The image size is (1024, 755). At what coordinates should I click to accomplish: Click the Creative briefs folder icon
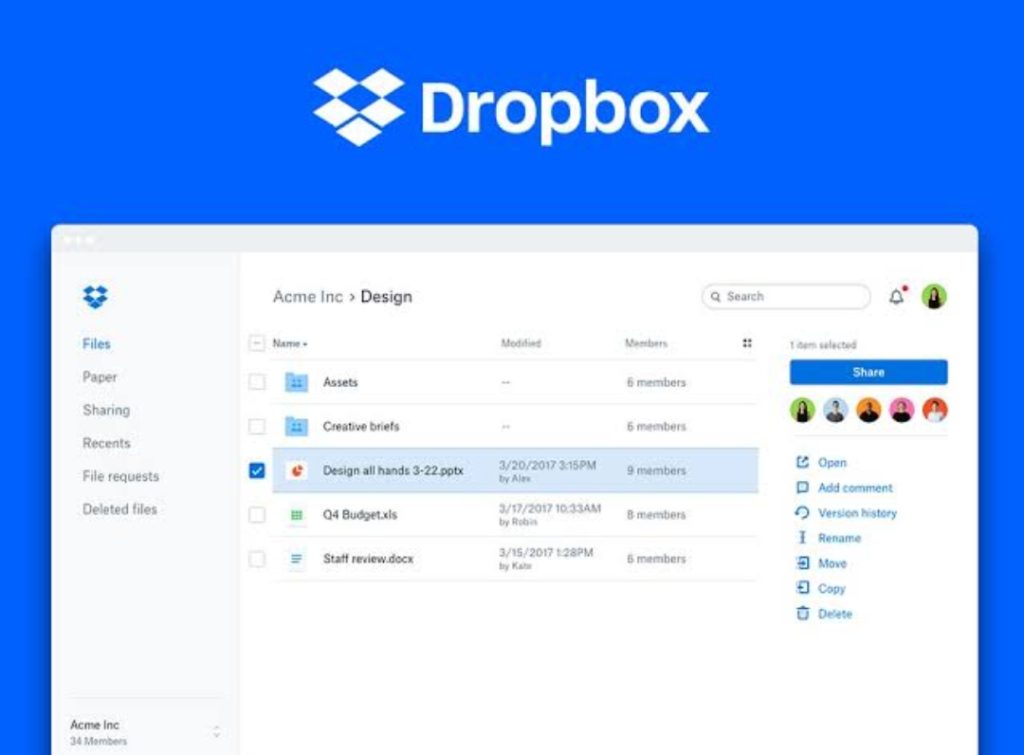click(x=296, y=426)
